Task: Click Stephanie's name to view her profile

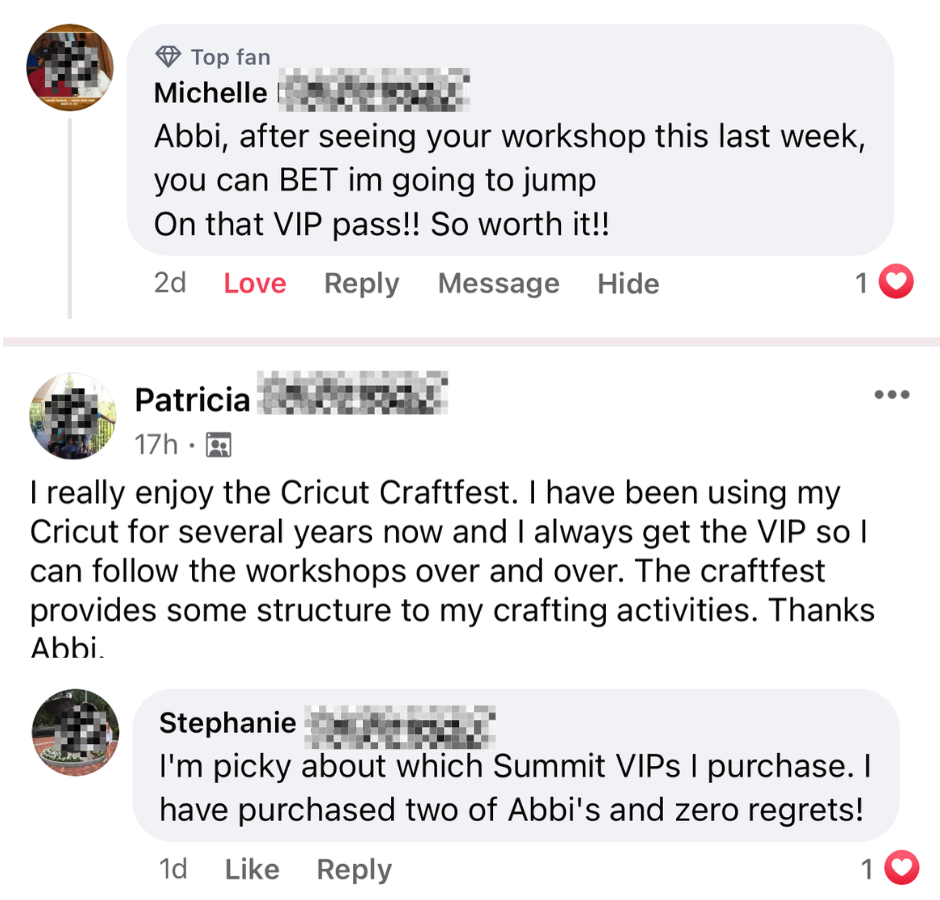Action: click(x=225, y=722)
